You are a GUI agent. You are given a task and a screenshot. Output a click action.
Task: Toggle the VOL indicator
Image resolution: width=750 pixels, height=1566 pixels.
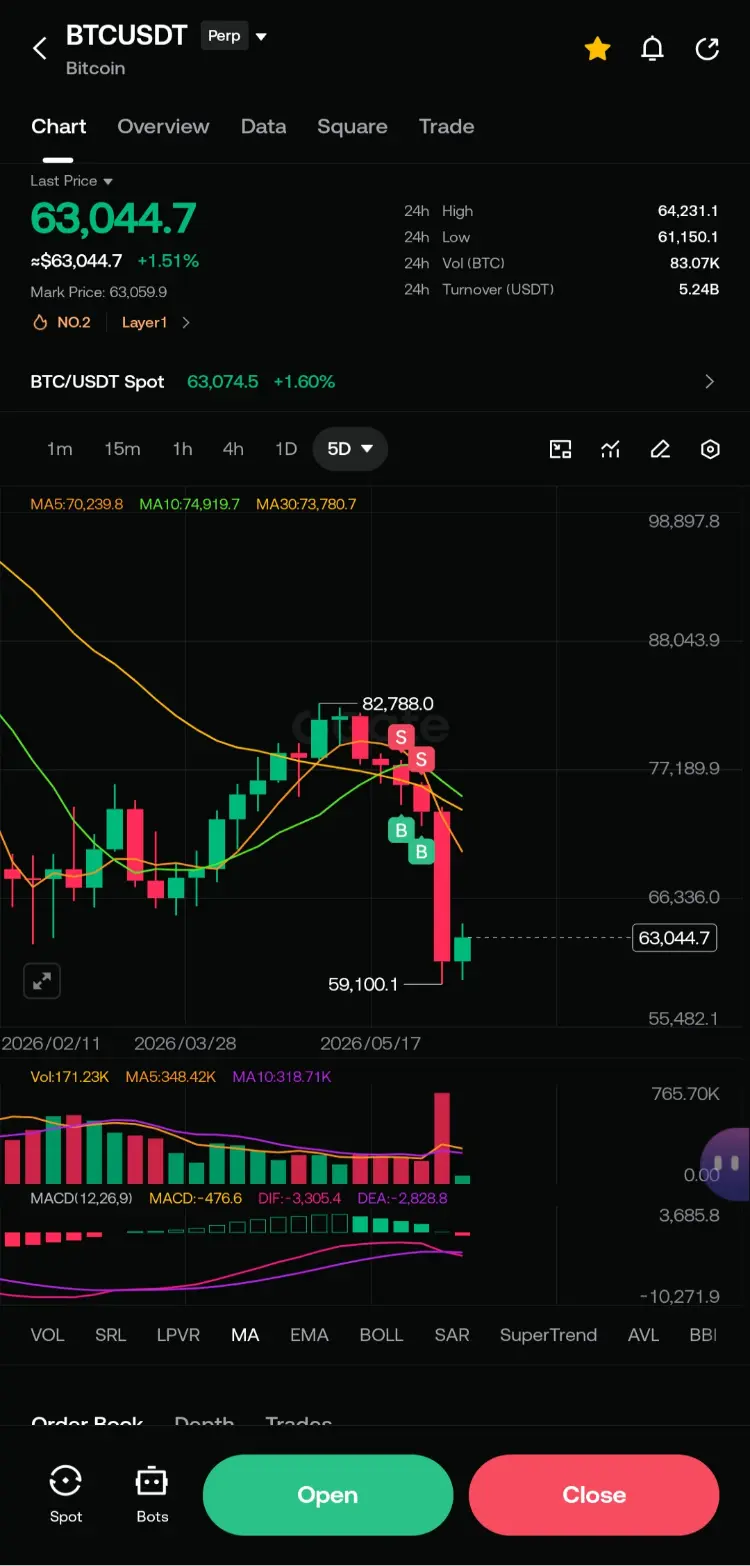(x=47, y=1335)
